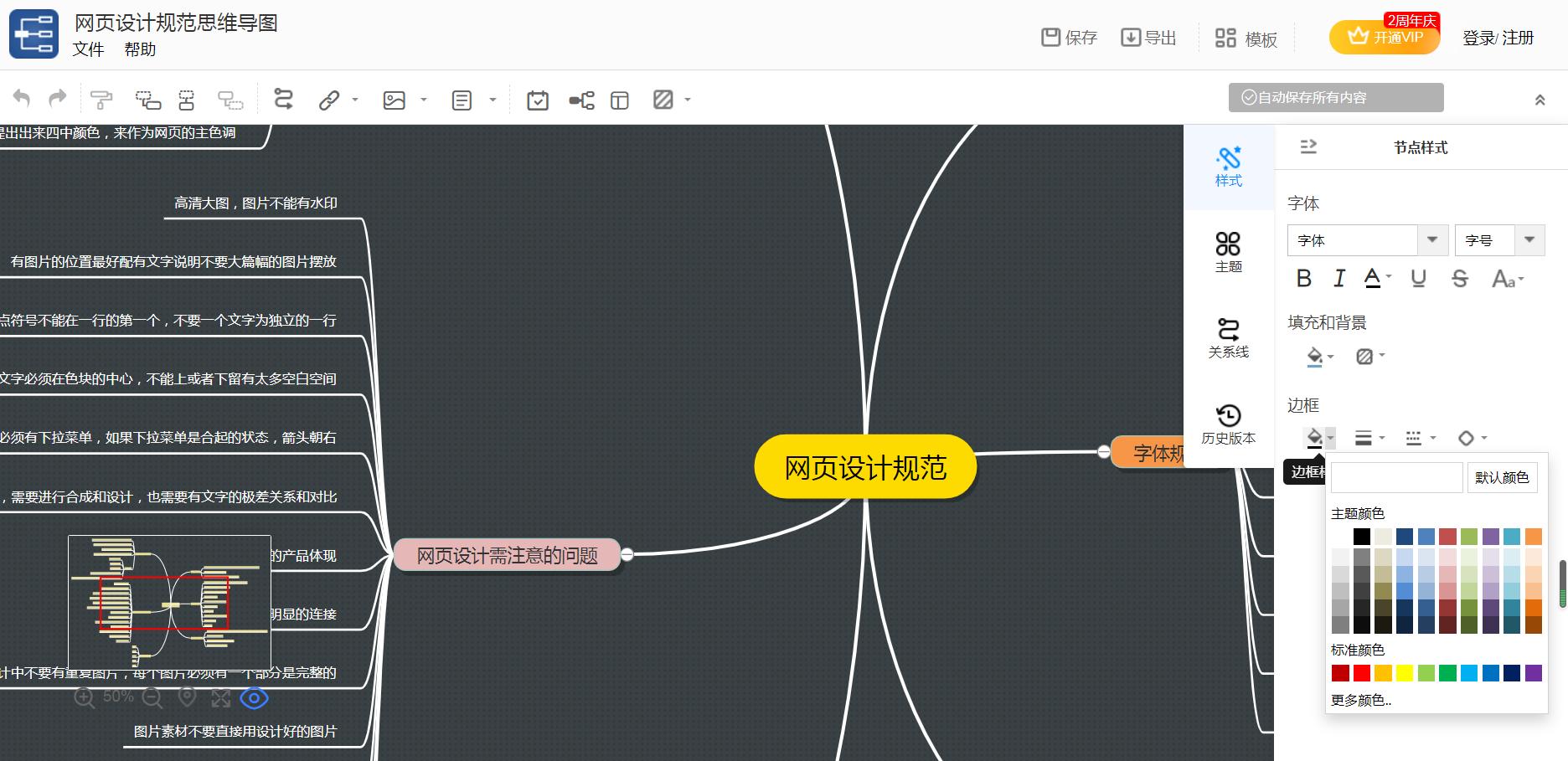Click the color hex input field

point(1396,477)
